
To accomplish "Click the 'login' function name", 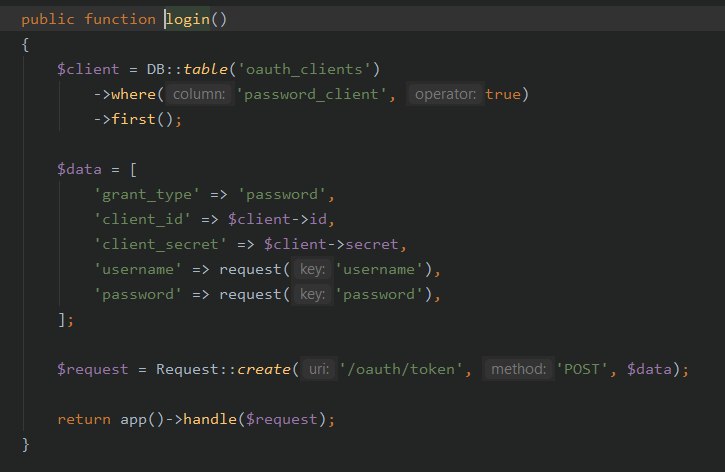I will 188,19.
